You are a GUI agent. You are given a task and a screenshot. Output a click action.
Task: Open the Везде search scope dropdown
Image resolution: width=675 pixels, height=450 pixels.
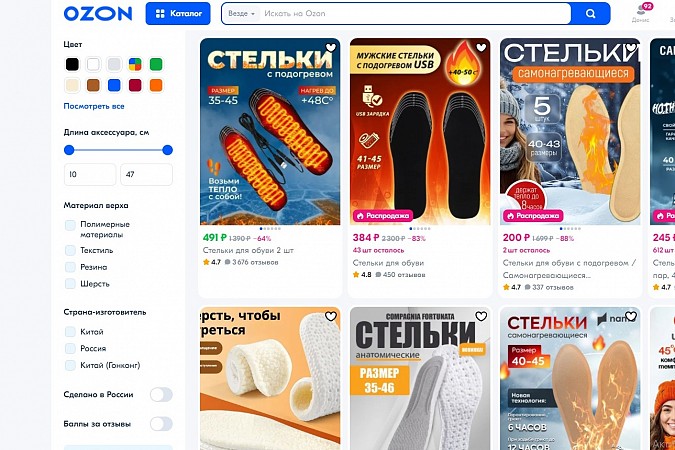241,14
